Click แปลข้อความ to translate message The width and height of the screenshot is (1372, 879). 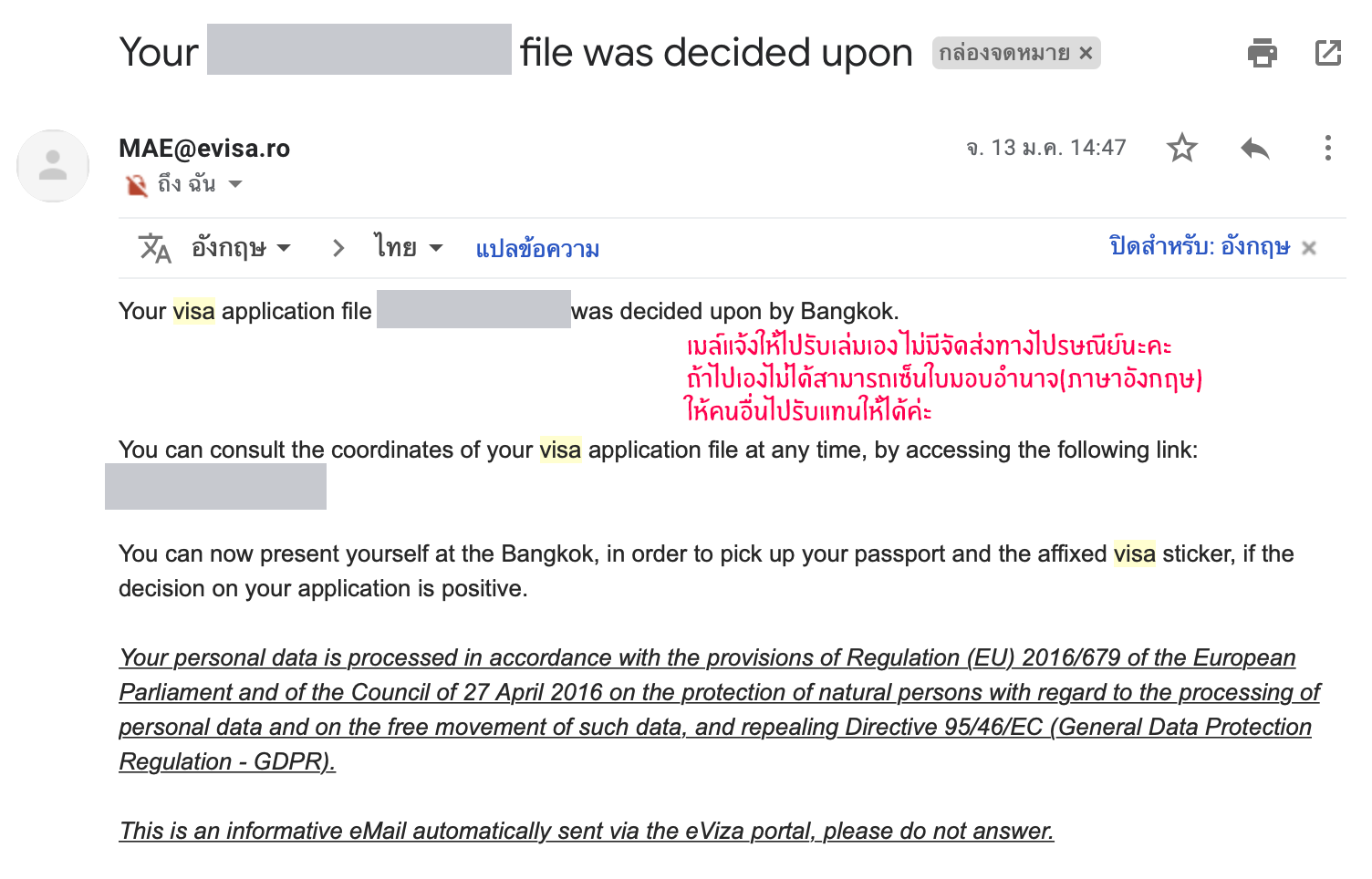click(537, 249)
